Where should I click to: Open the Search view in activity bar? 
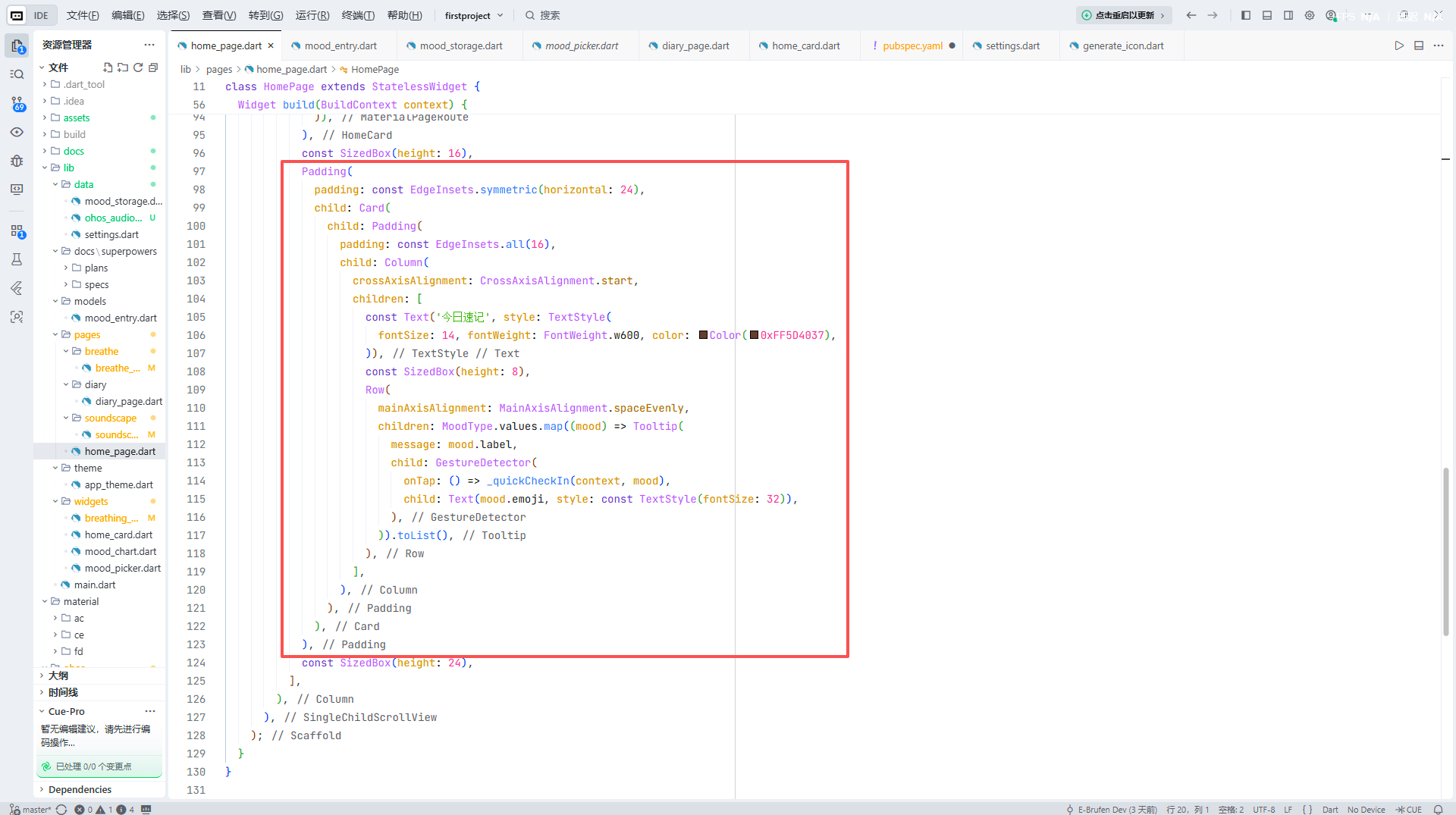click(17, 74)
